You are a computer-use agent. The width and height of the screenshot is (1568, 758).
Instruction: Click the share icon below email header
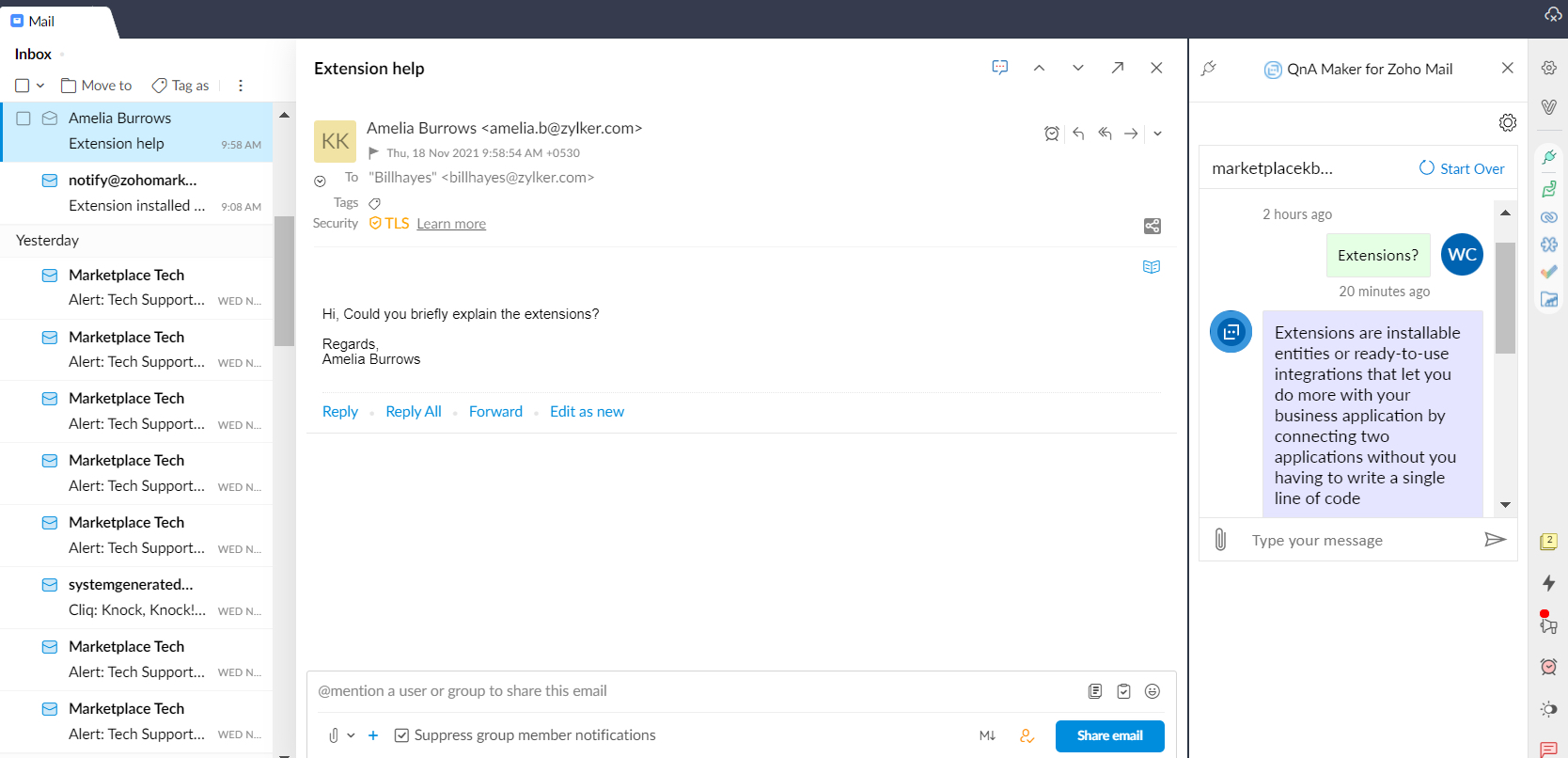1152,226
